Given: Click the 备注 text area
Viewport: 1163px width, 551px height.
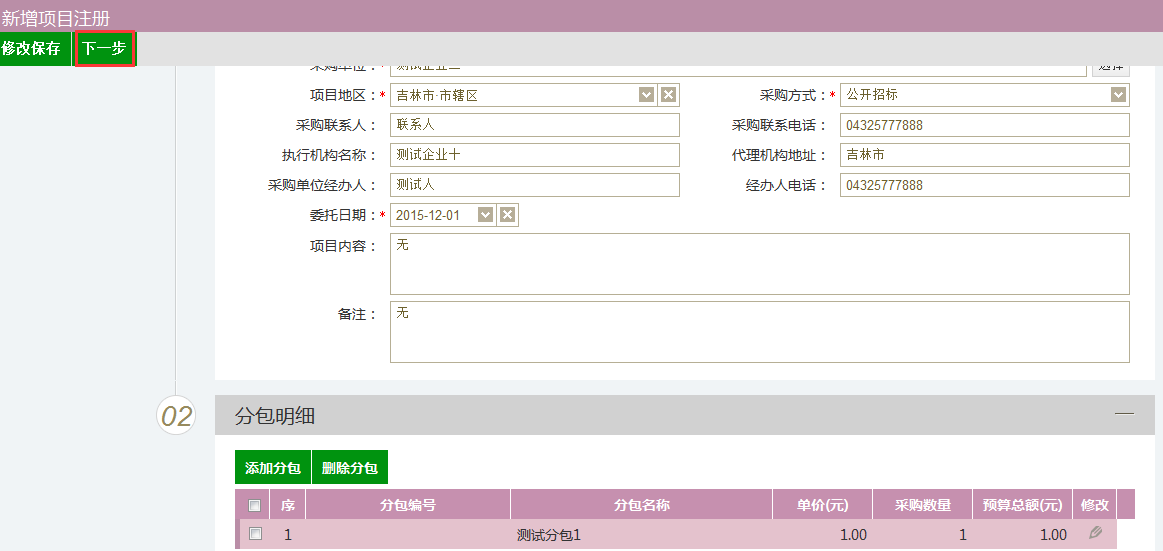Looking at the screenshot, I should point(759,332).
